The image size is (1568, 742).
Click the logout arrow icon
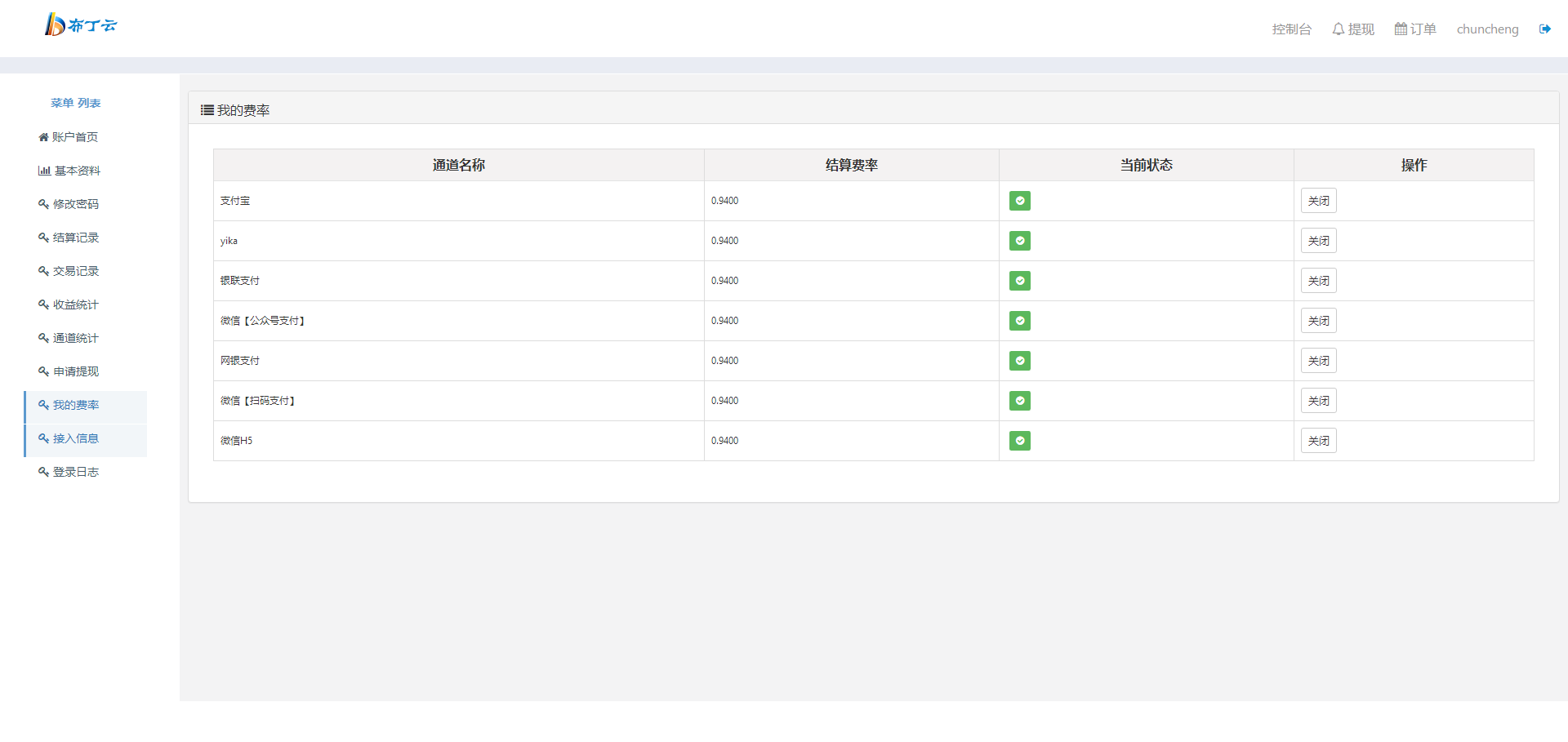point(1544,29)
